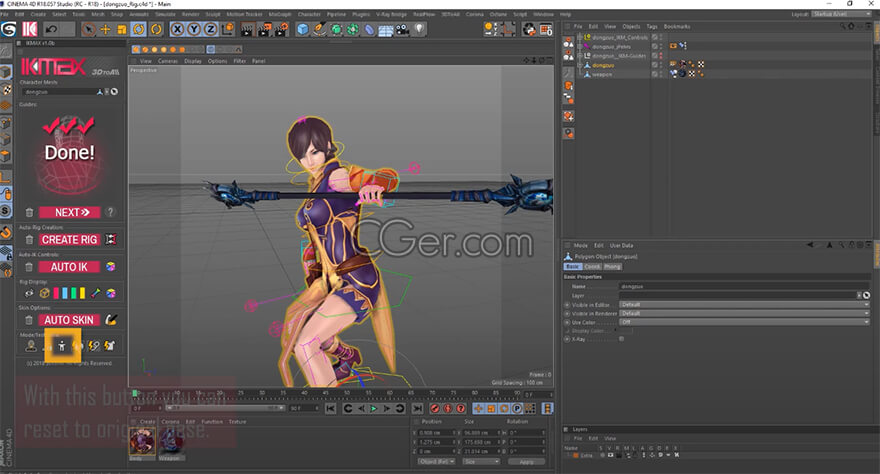This screenshot has height=474, width=880.
Task: Open the Visible in Renderer dropdown
Action: coord(744,314)
